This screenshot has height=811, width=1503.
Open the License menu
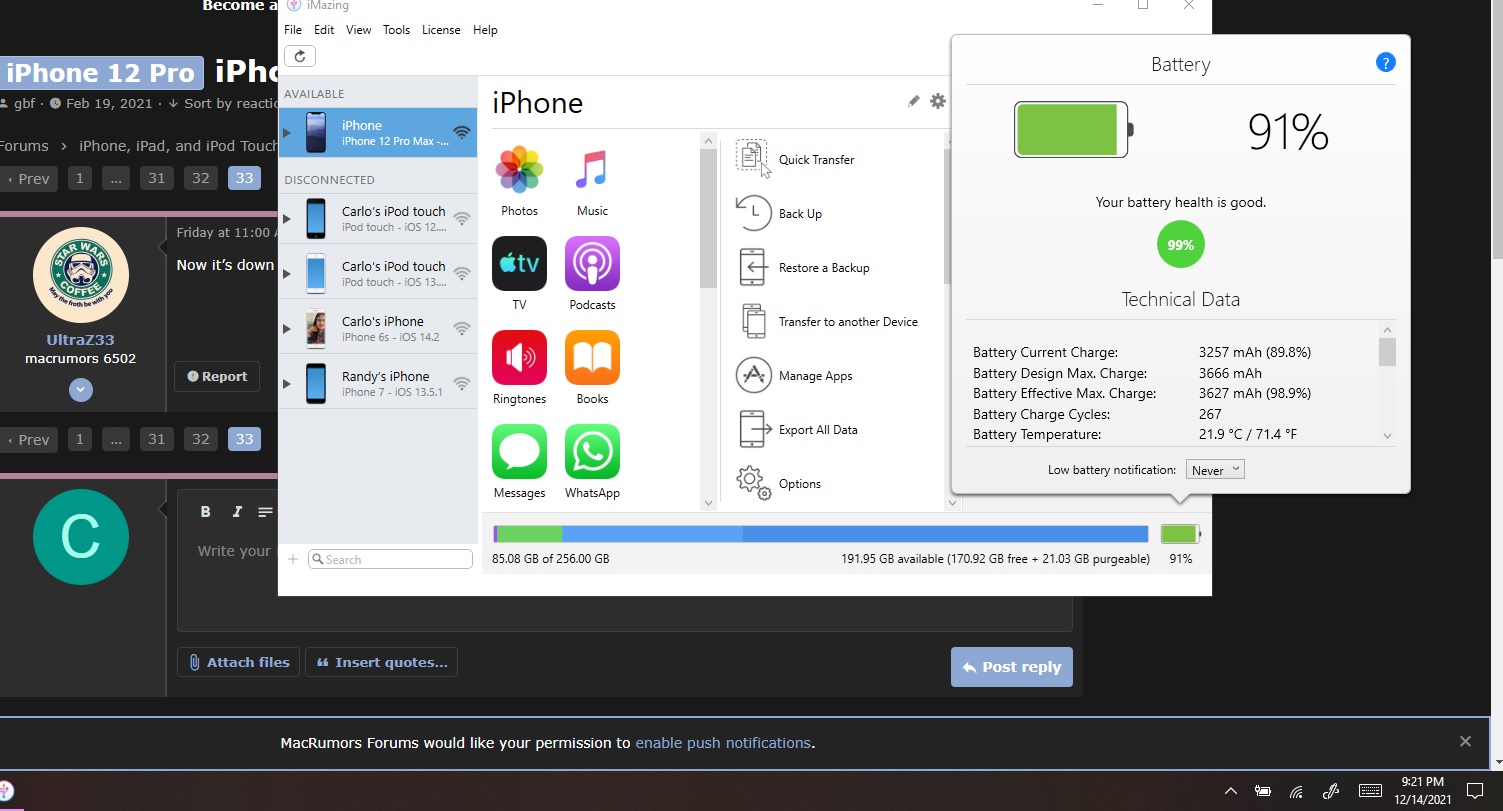(x=441, y=30)
